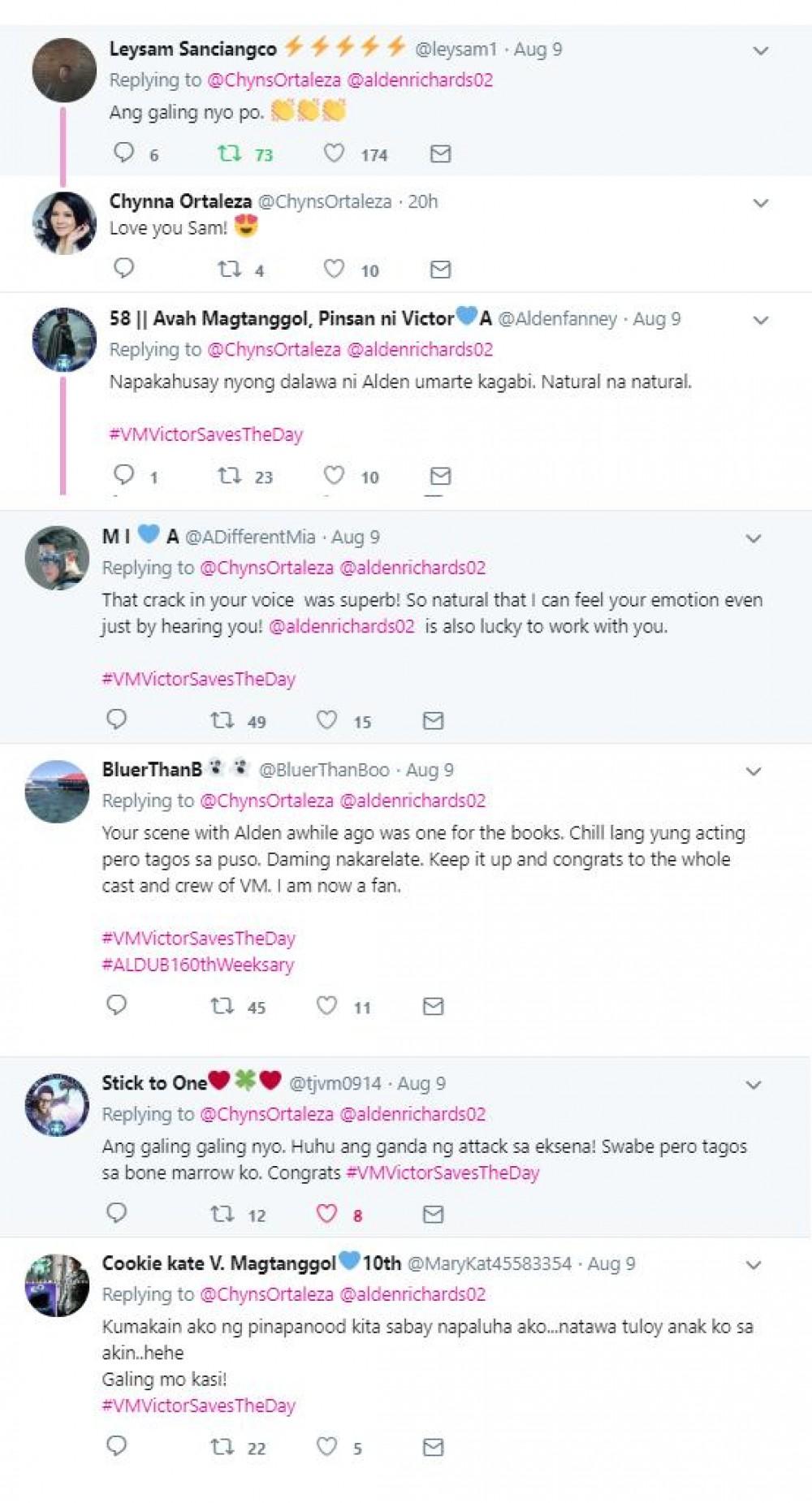Expand options menu on Chynna Ortaleza's reply
The image size is (812, 1503).
[x=761, y=203]
